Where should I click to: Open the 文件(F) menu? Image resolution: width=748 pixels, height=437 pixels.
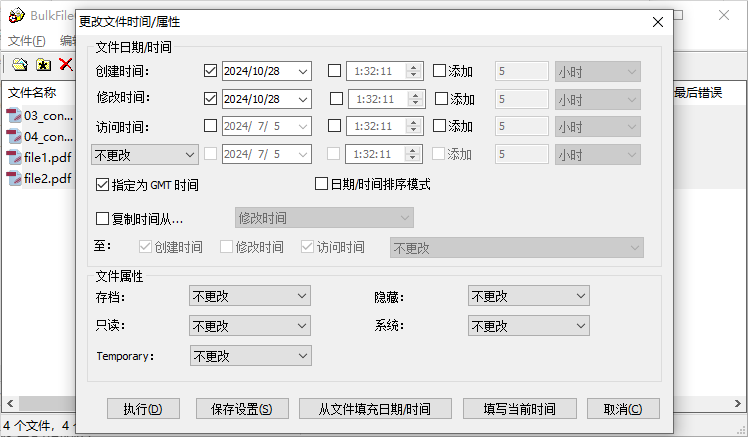pyautogui.click(x=27, y=41)
